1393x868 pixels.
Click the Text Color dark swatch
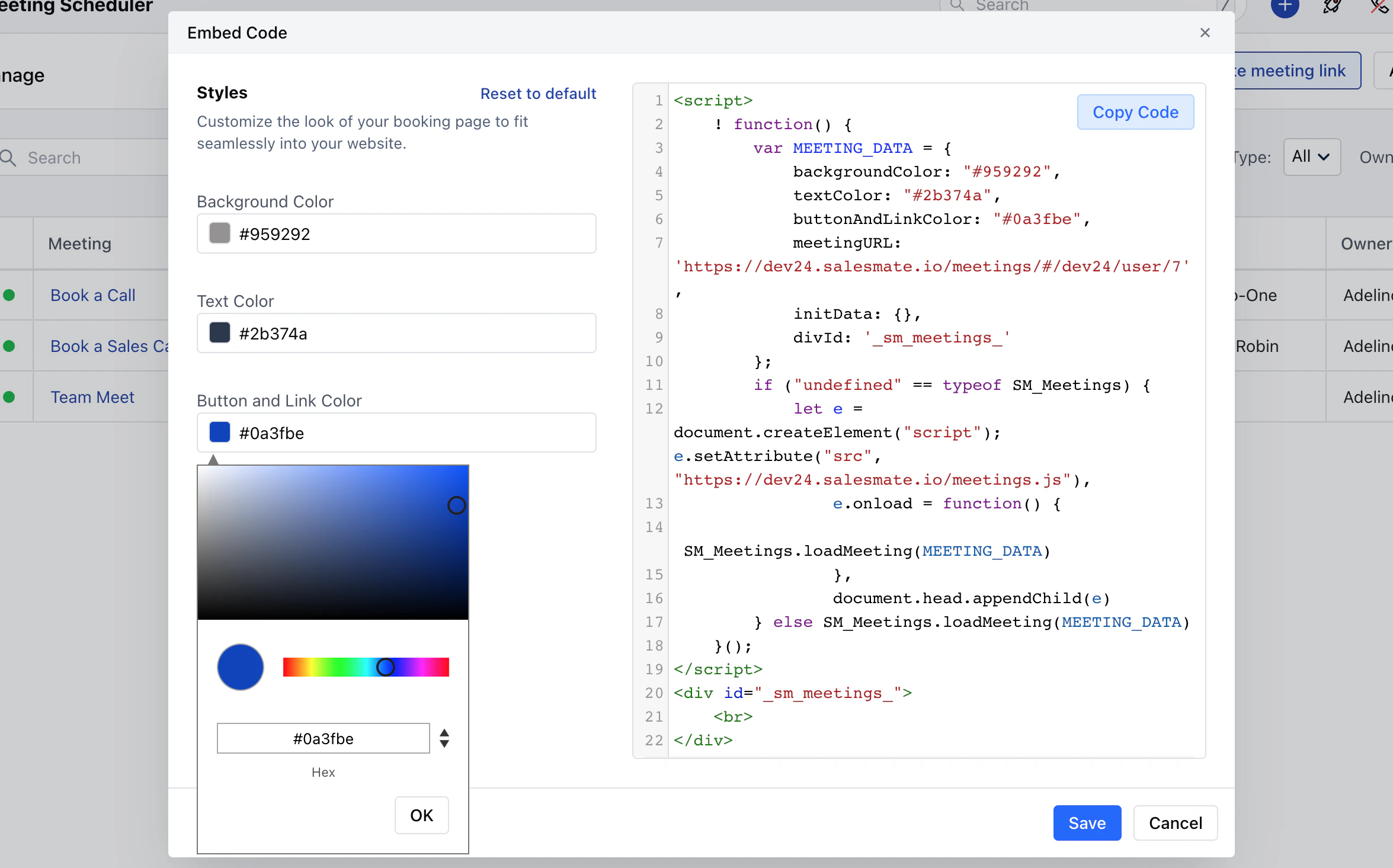pos(220,333)
